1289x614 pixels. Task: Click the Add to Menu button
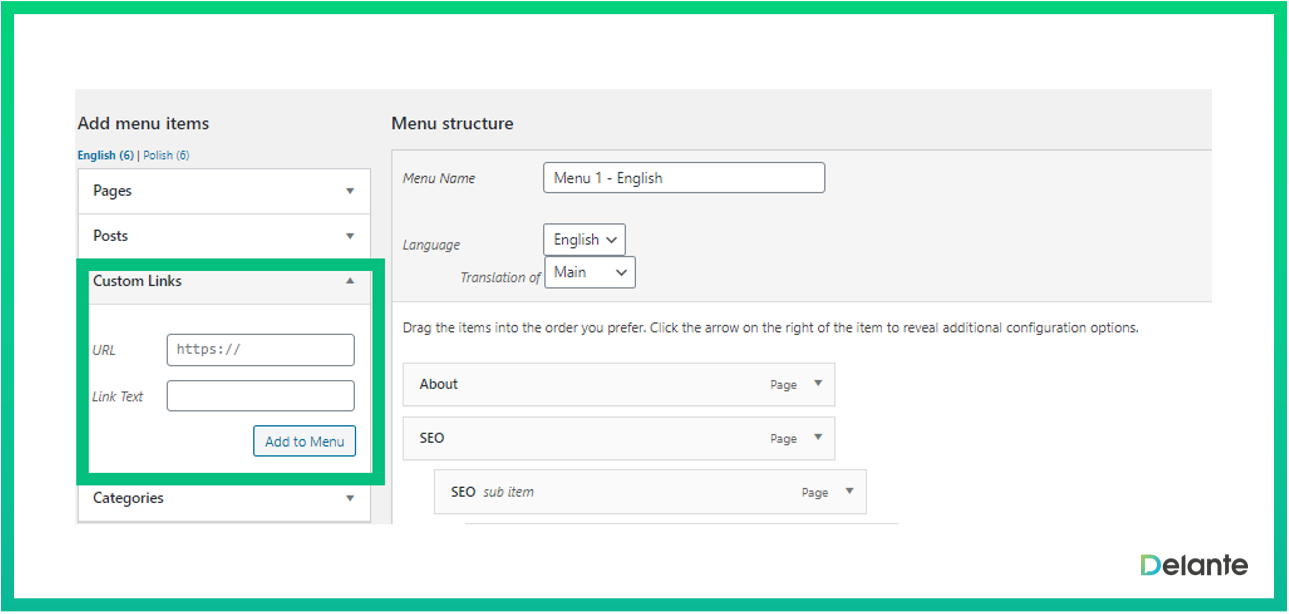click(304, 441)
